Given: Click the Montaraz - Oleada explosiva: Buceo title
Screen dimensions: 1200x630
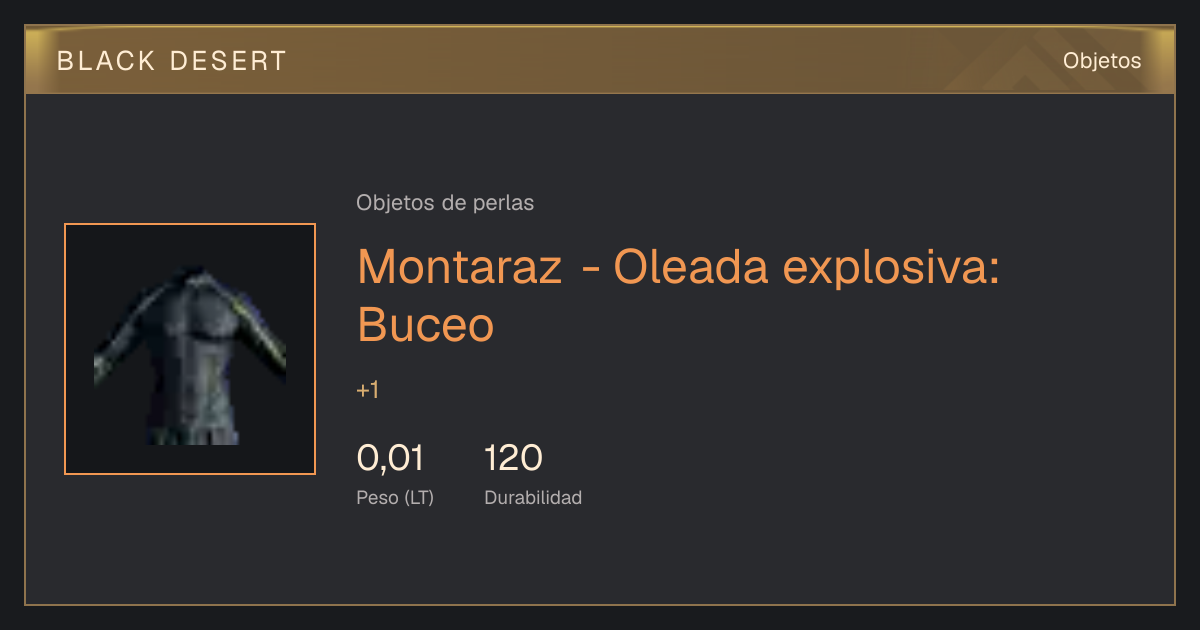Looking at the screenshot, I should 678,295.
